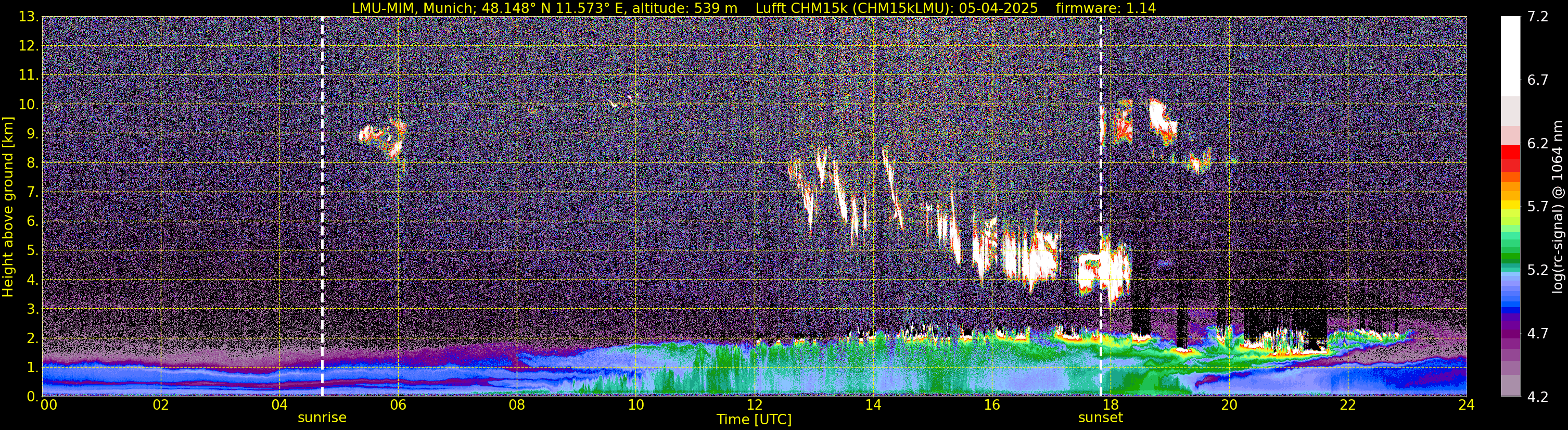Click the '7.' tick on the height axis

coord(33,193)
